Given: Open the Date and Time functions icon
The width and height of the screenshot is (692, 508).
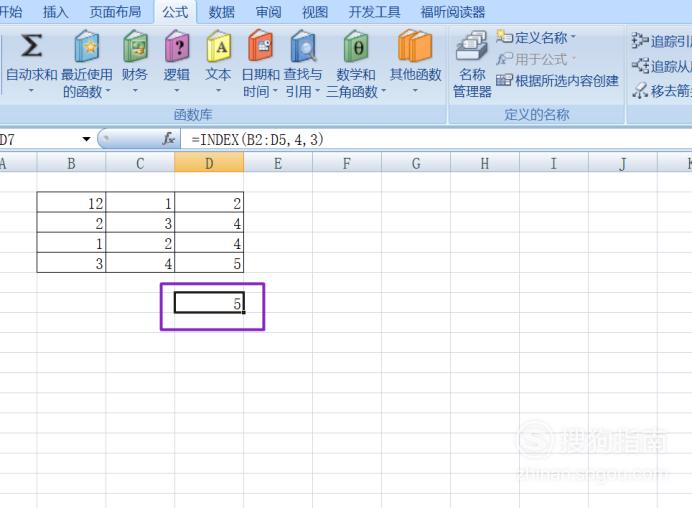Looking at the screenshot, I should (x=260, y=45).
